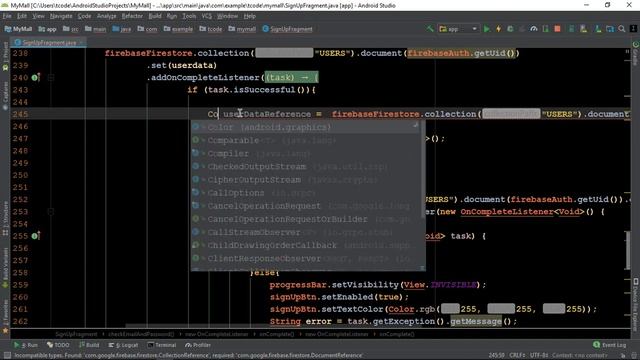Image resolution: width=640 pixels, height=360 pixels.
Task: Choose CheckedOutputStream completion suggestion
Action: coord(305,167)
